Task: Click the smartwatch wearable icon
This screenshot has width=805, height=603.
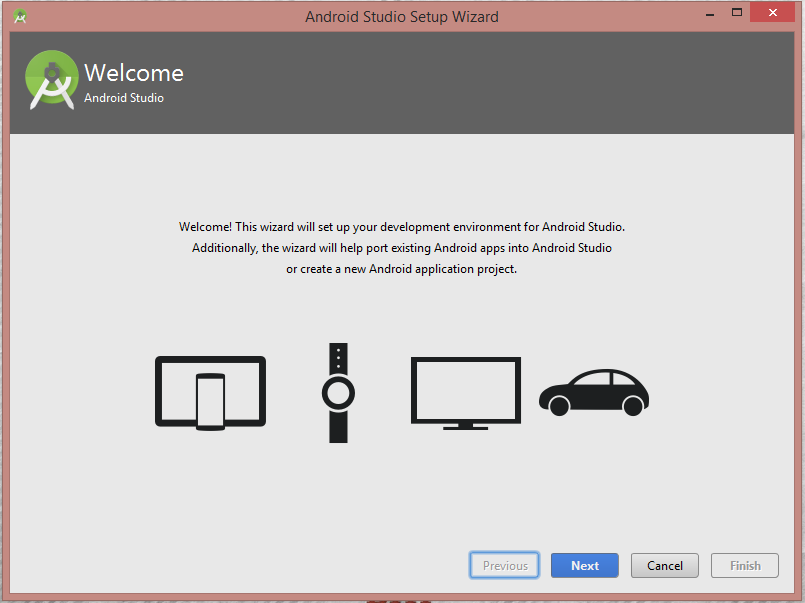Action: 338,392
